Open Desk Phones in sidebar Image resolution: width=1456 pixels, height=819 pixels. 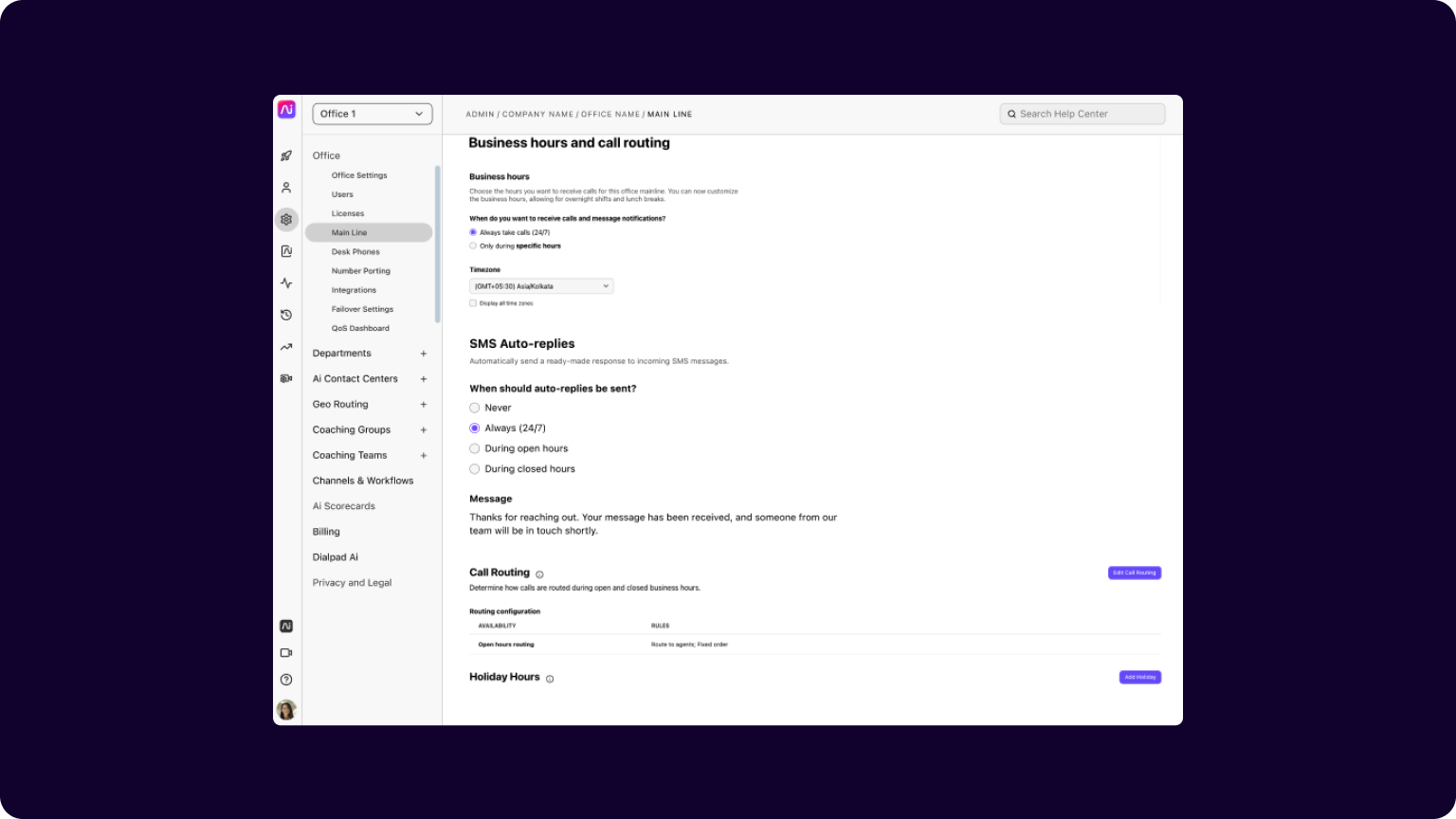pyautogui.click(x=355, y=252)
